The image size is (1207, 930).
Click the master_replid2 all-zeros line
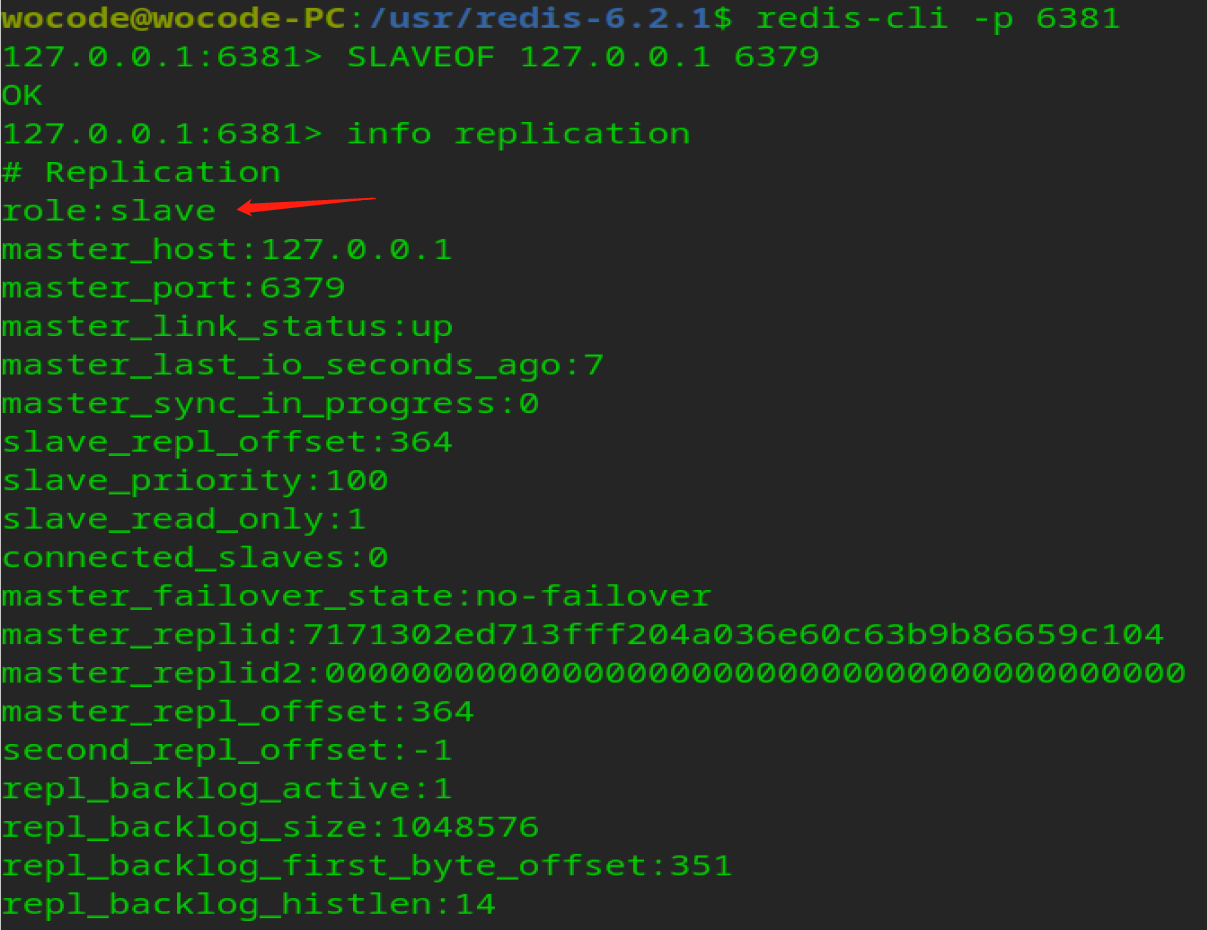coord(593,673)
